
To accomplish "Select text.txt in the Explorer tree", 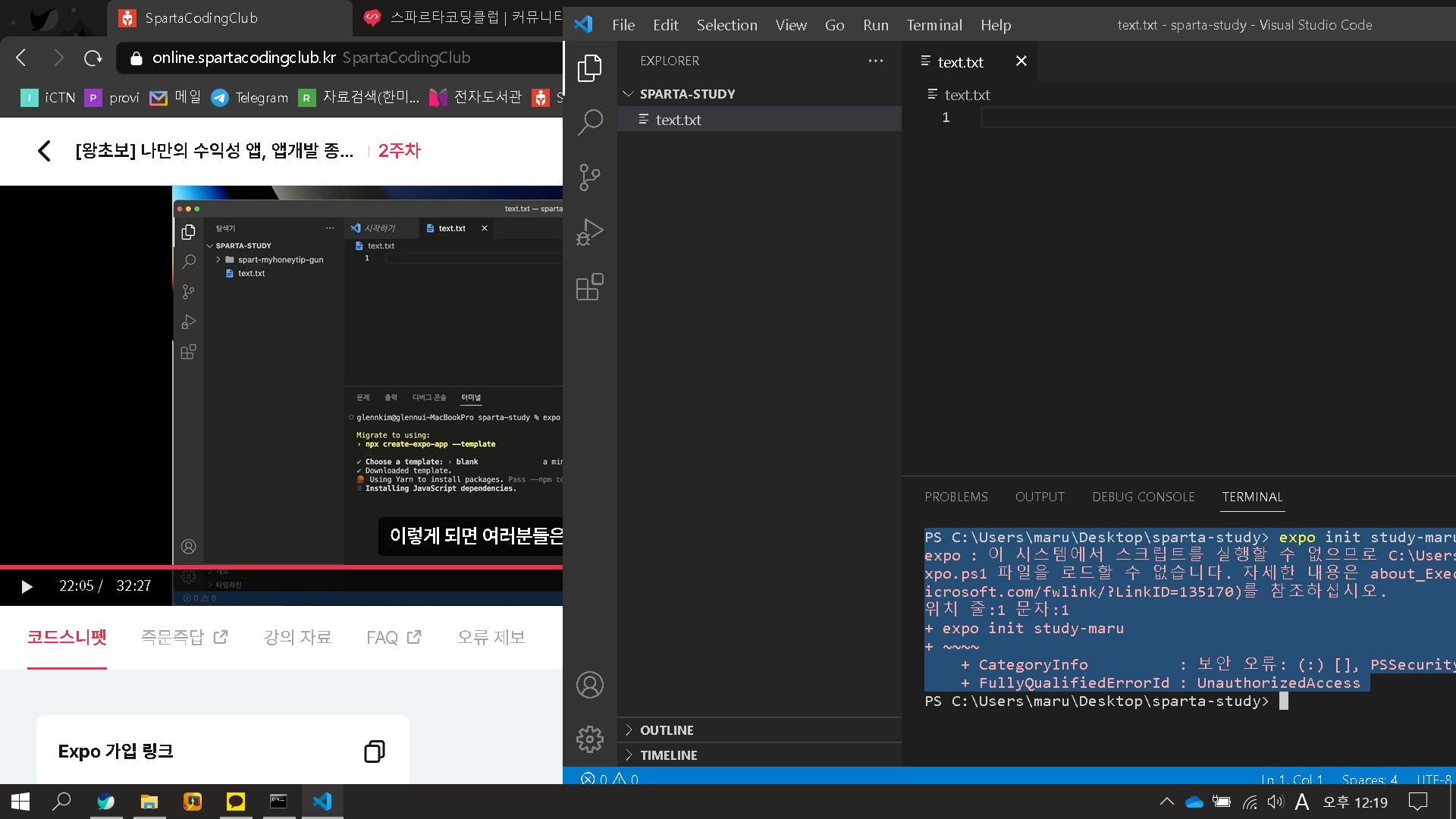I will [x=759, y=120].
